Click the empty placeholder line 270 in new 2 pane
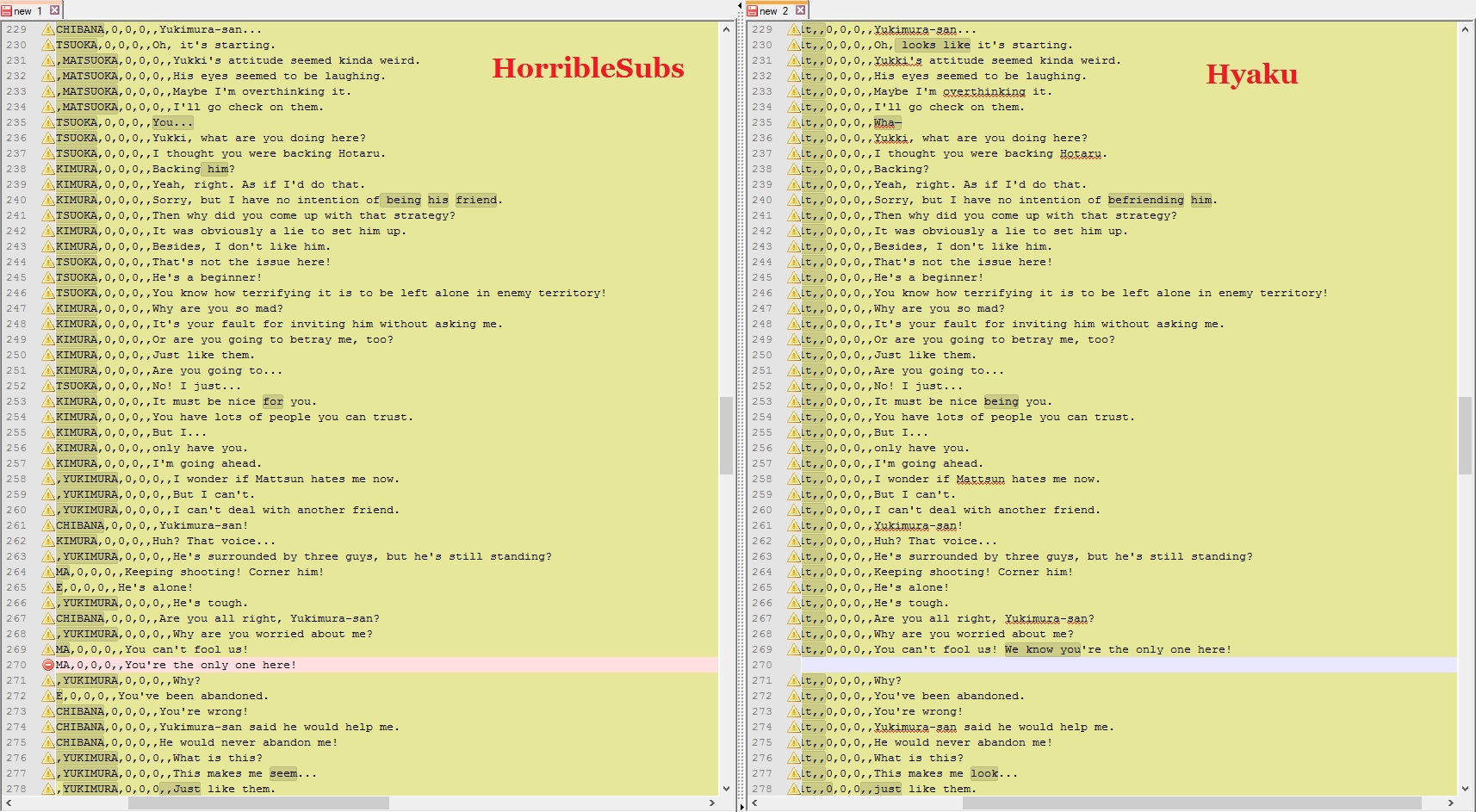 [1128, 665]
